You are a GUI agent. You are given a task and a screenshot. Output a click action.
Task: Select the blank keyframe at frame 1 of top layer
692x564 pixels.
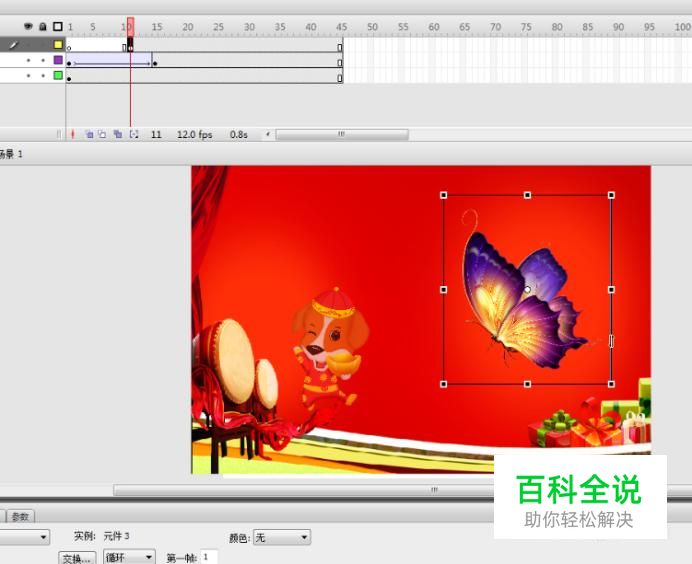(69, 47)
